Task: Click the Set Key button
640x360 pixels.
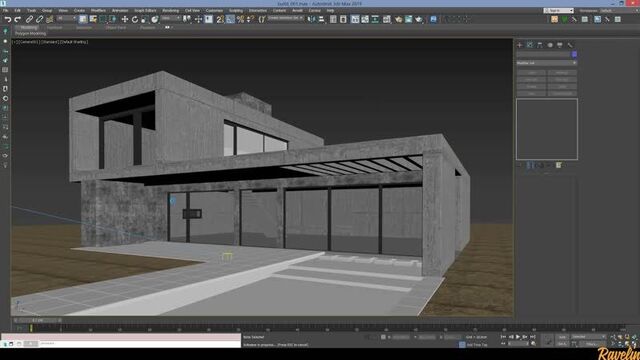Action: pos(562,344)
